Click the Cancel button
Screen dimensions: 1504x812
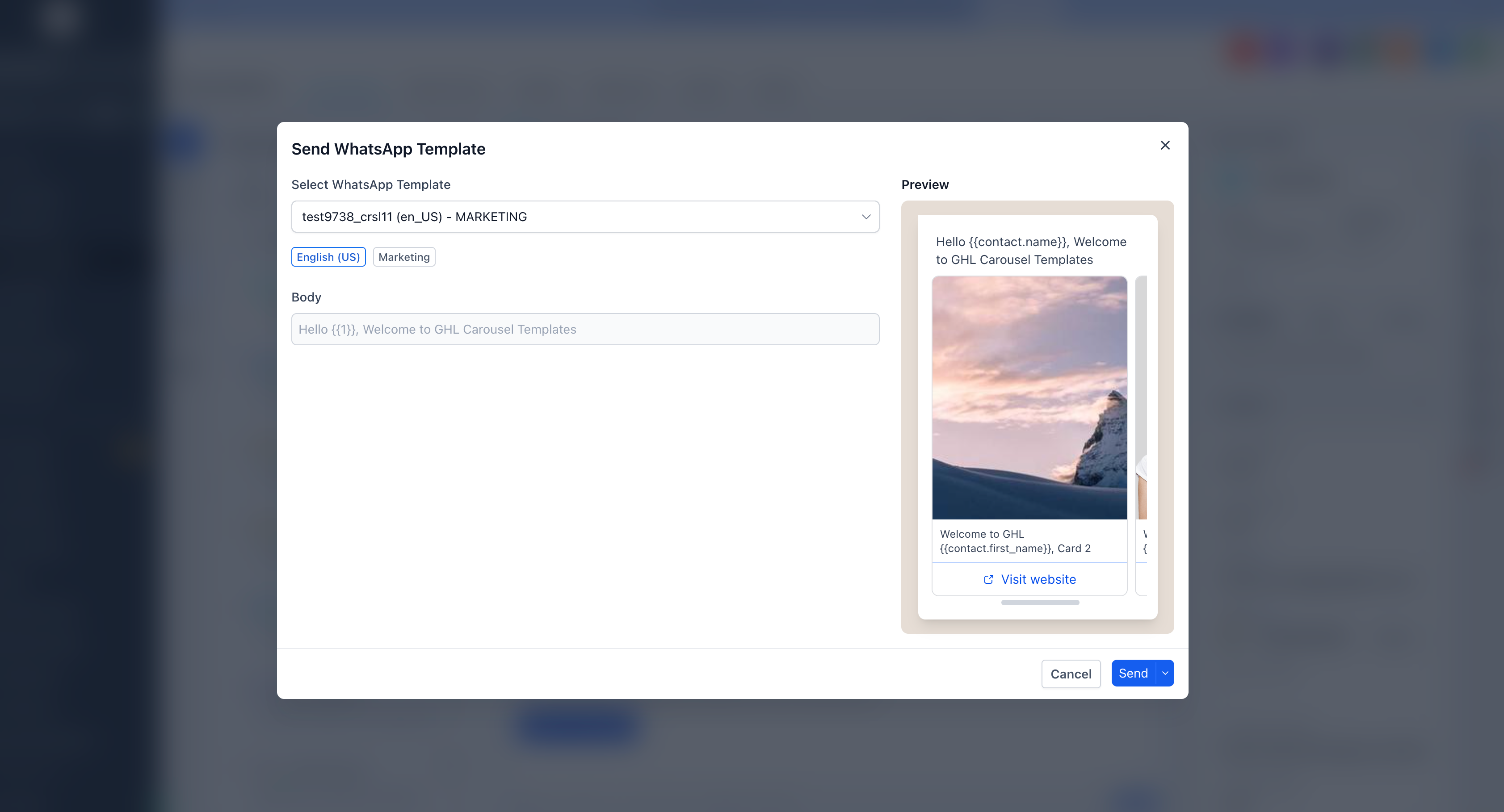(x=1071, y=674)
